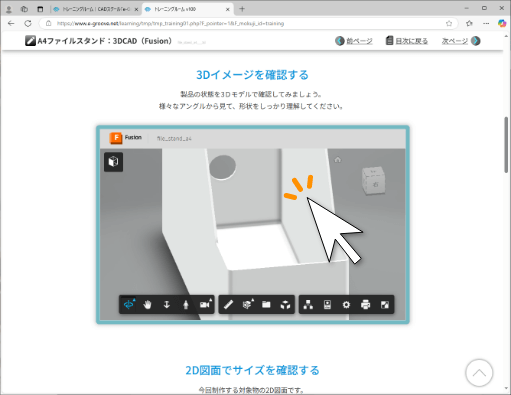Open the tab actions menu icon

tap(40, 9)
